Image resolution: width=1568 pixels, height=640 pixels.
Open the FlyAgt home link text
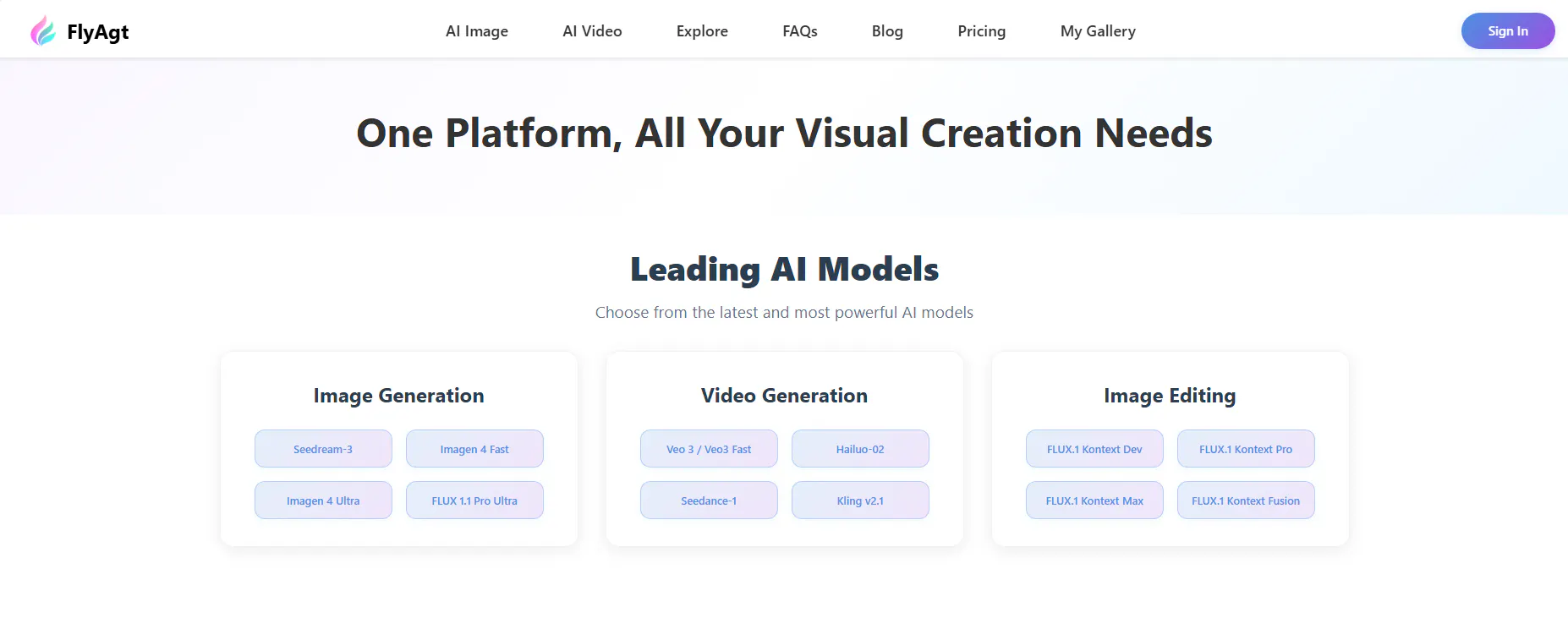point(98,32)
